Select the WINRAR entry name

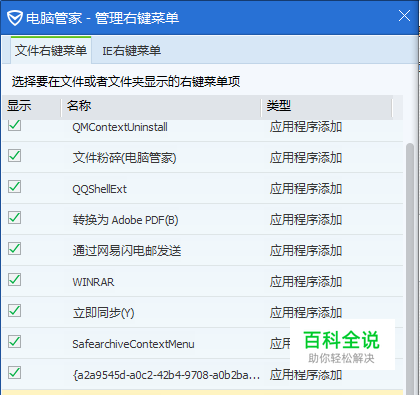pos(93,282)
